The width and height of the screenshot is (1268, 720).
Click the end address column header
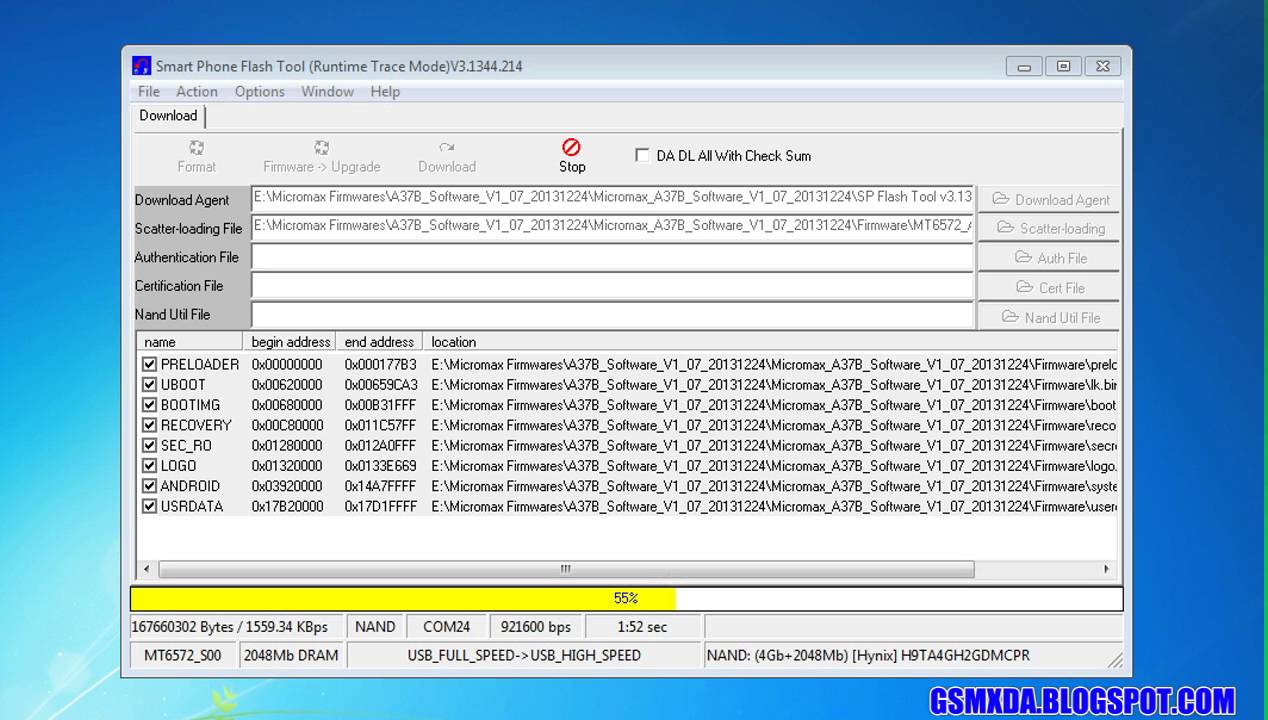point(379,342)
